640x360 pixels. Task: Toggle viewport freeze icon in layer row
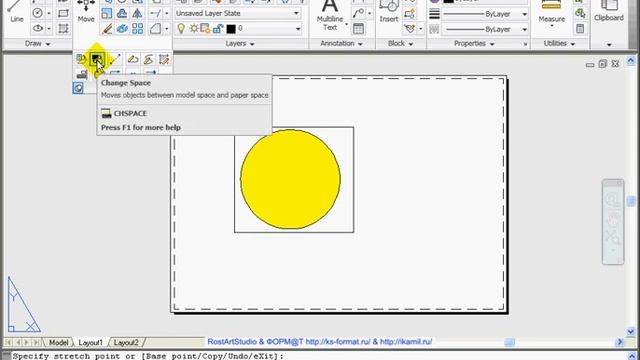[x=205, y=29]
